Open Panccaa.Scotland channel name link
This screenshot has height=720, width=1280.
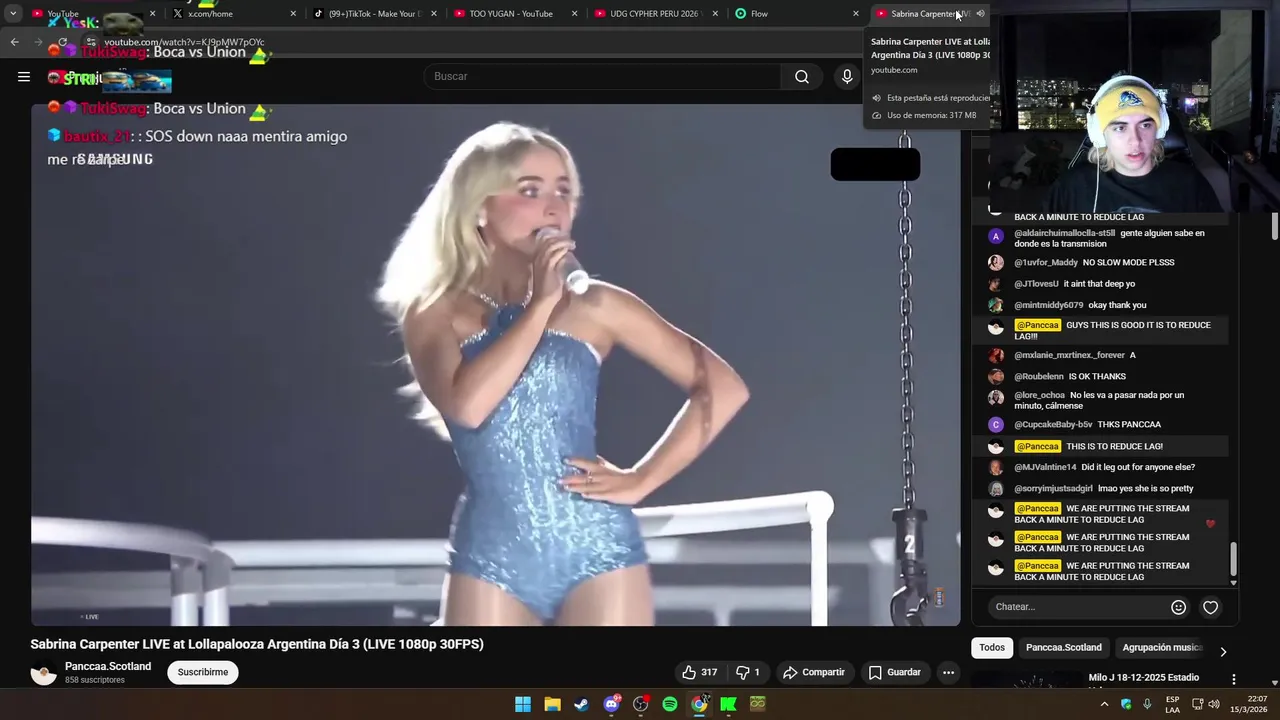click(x=108, y=667)
